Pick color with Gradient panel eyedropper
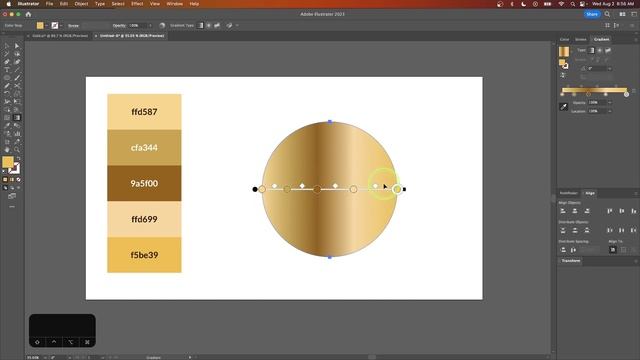Screen dimensions: 640x360 tap(564, 107)
